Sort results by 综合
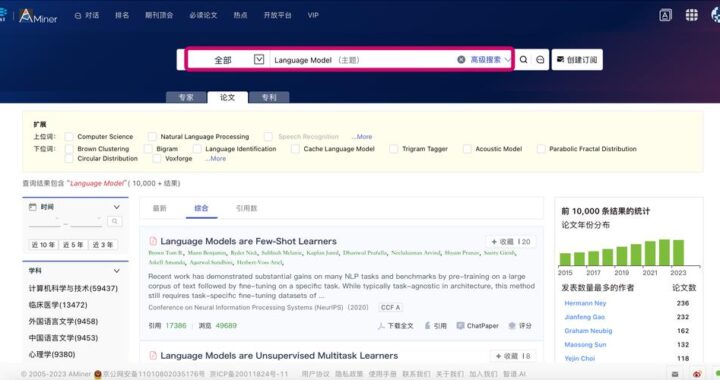This screenshot has height=380, width=720. tap(201, 208)
